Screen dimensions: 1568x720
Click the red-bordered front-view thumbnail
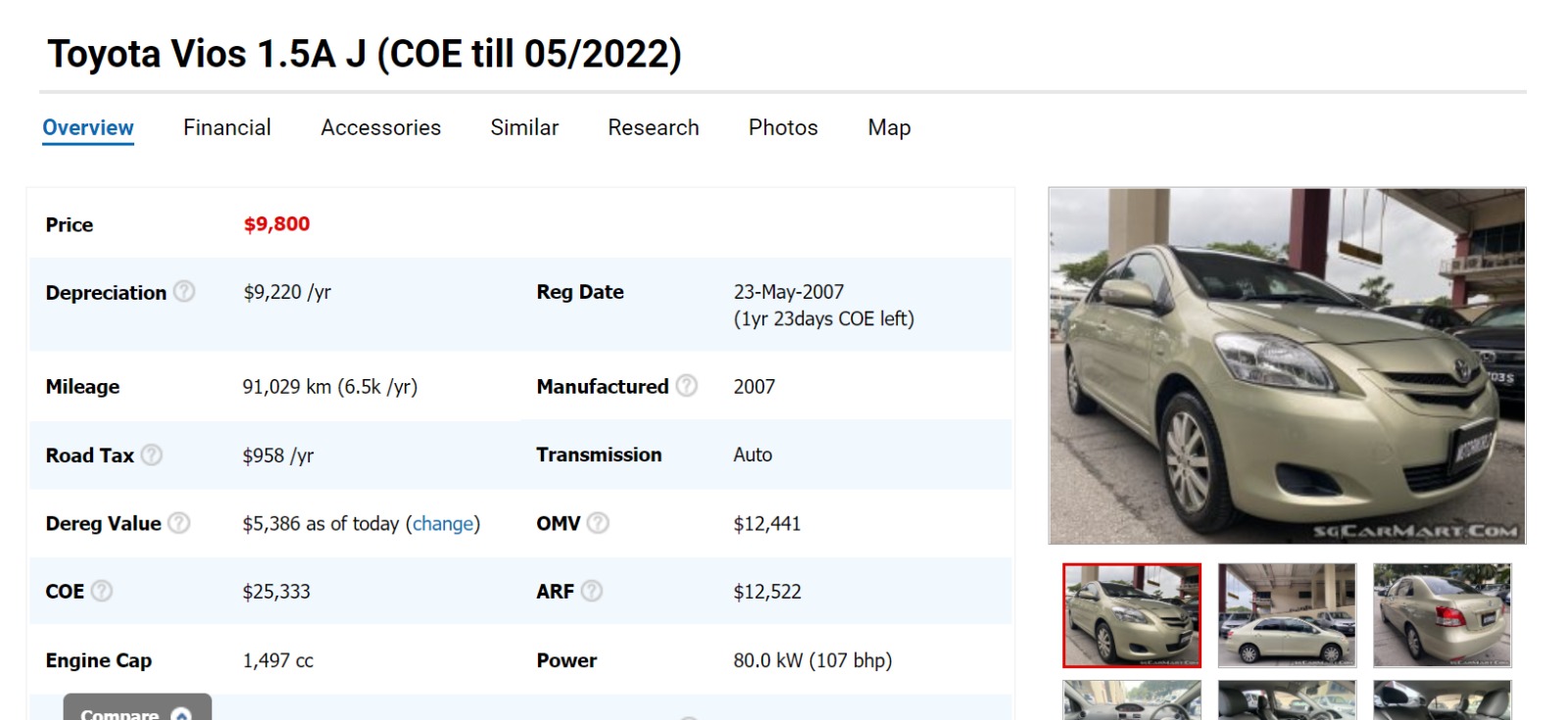tap(1132, 615)
